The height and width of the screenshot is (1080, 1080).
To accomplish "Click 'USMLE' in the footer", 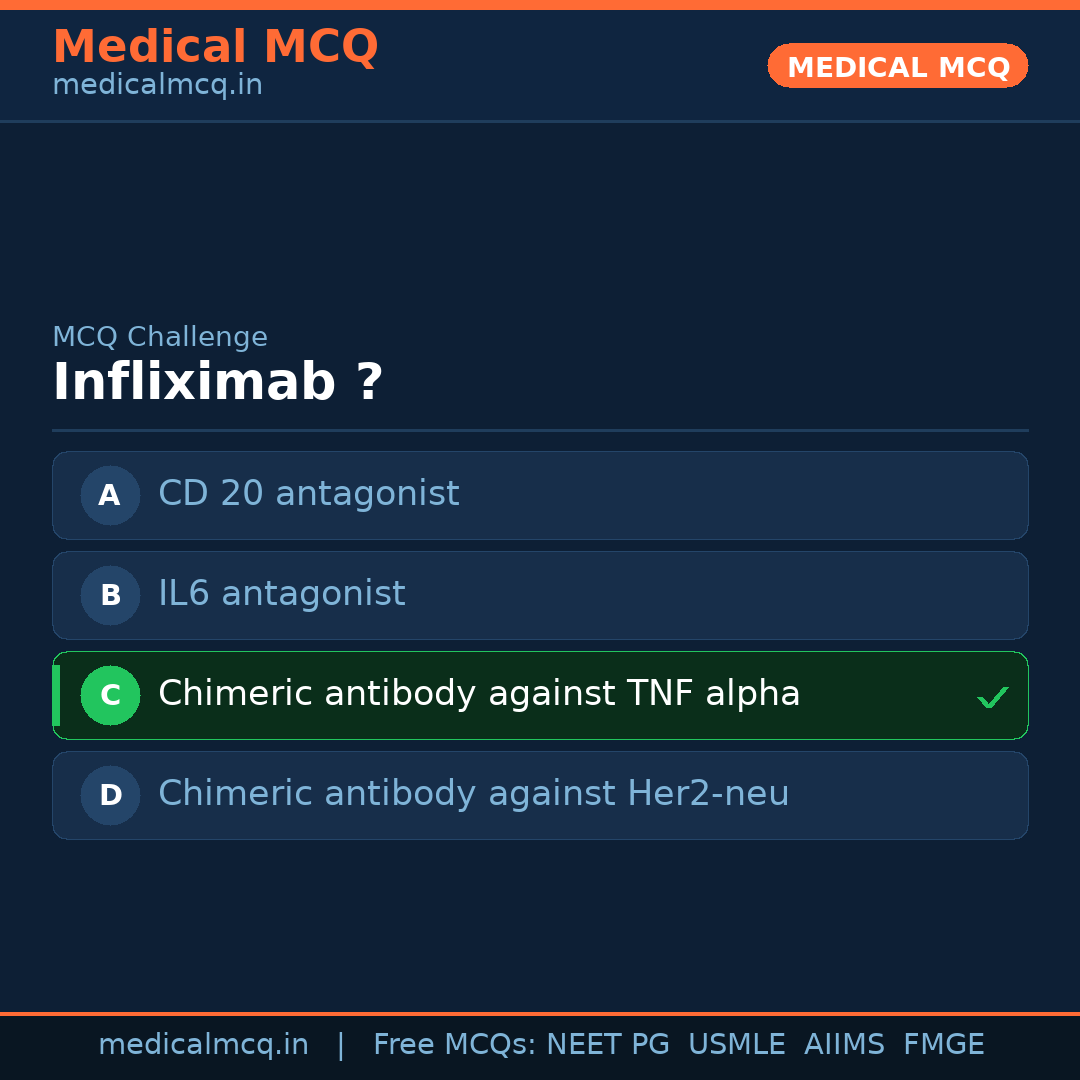I will pyautogui.click(x=736, y=1045).
